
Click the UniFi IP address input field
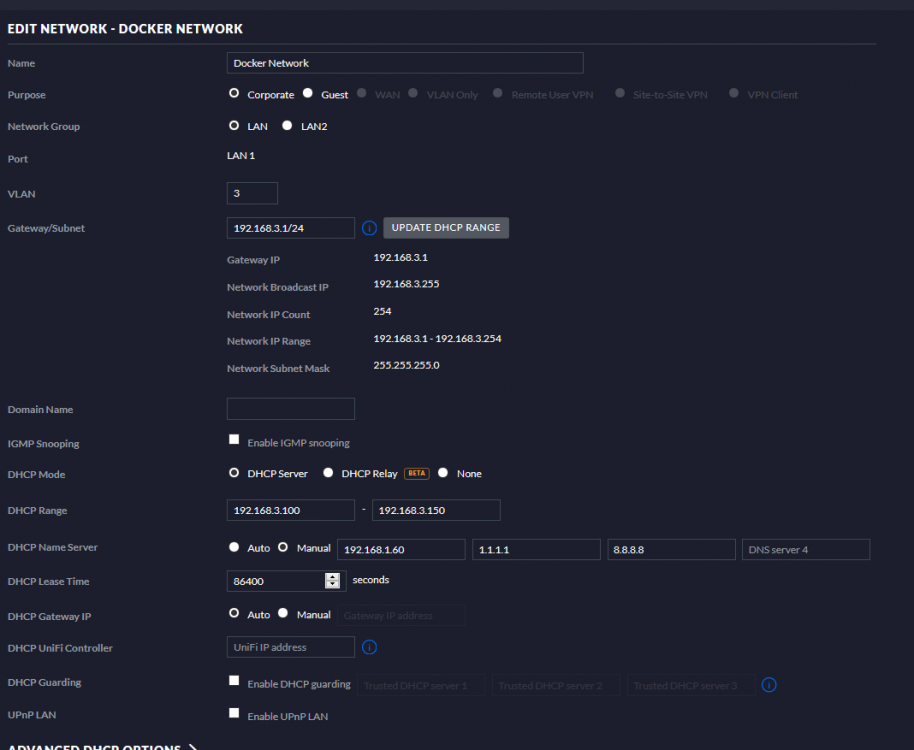(x=291, y=647)
